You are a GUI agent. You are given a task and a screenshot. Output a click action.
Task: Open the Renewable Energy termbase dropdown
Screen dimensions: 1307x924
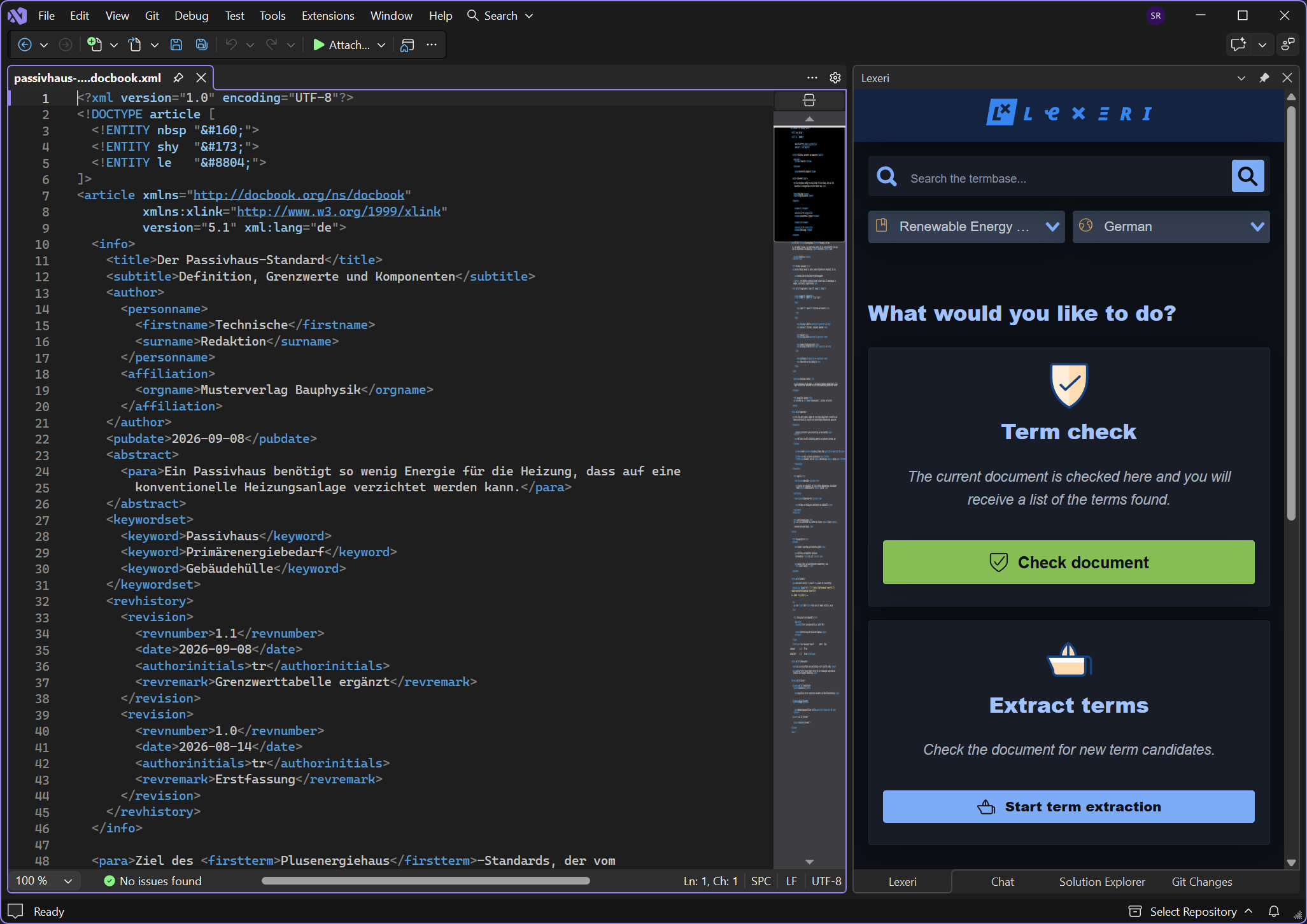click(x=966, y=227)
